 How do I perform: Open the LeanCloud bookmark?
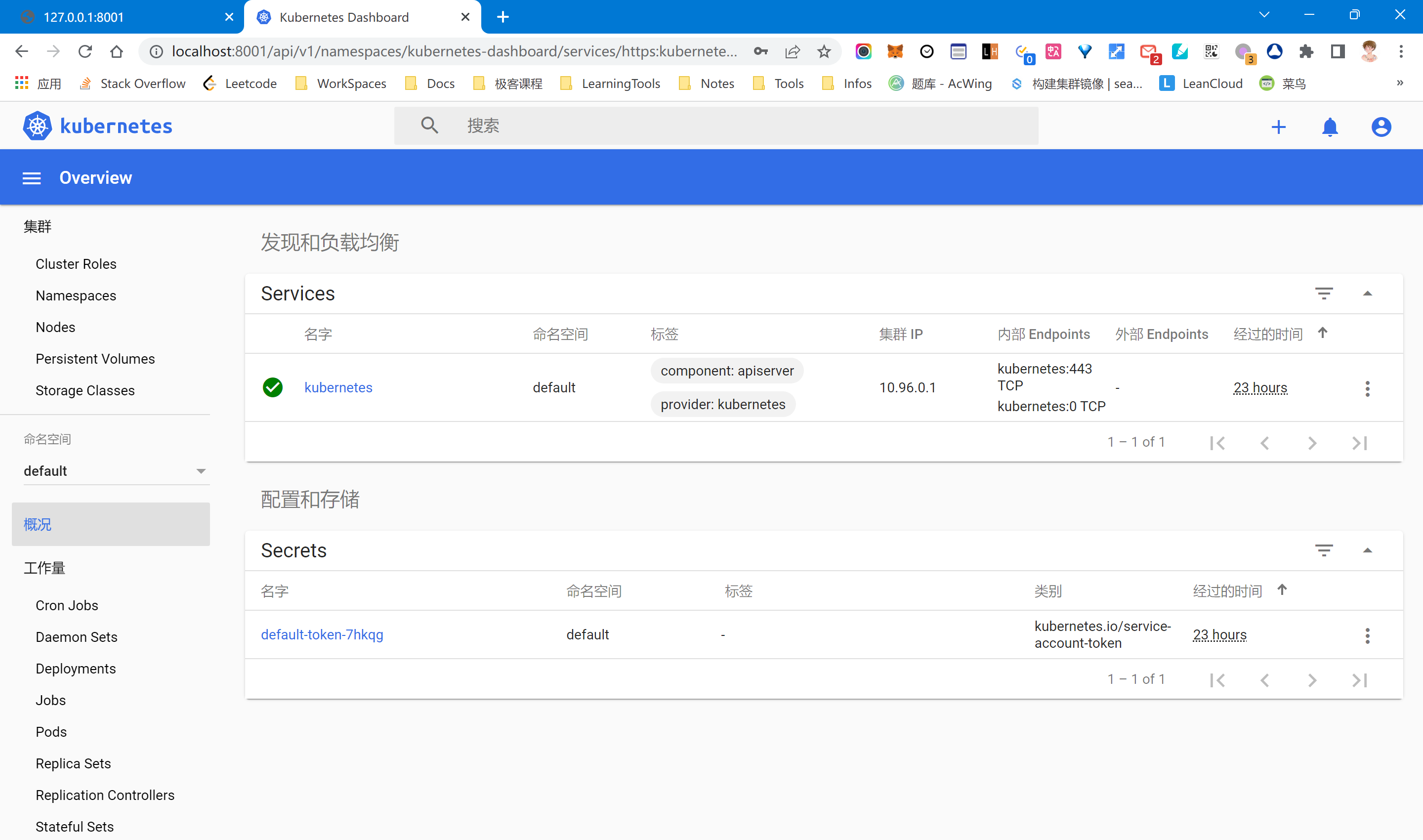pos(1201,83)
